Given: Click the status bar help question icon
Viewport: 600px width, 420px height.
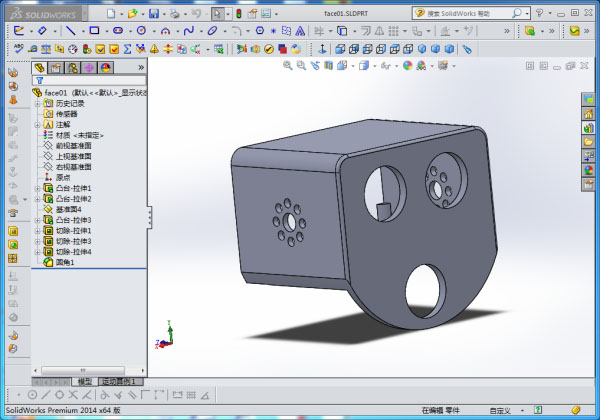Looking at the screenshot, I should tap(538, 410).
